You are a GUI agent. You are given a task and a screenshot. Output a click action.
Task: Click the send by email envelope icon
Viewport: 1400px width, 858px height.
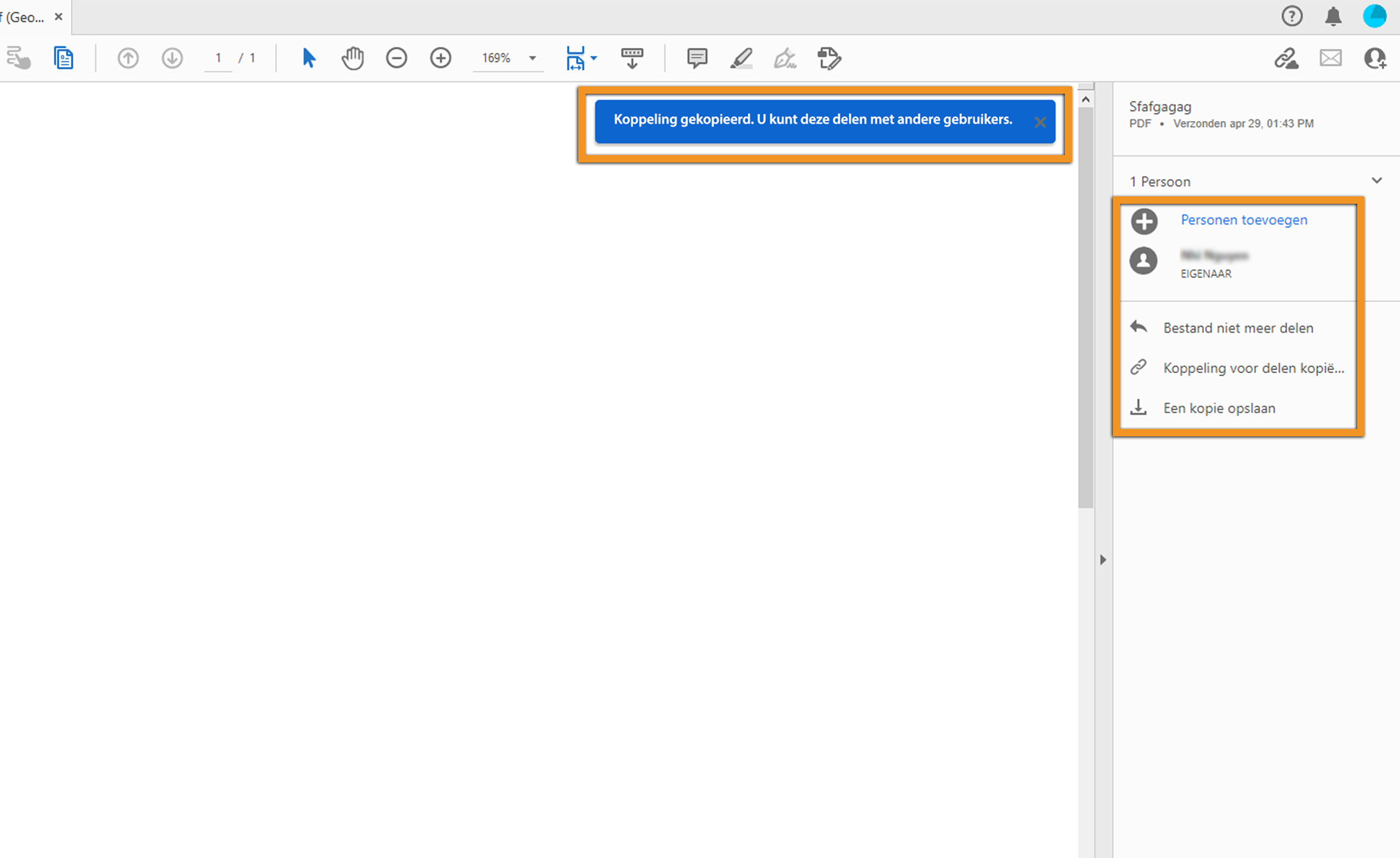pyautogui.click(x=1330, y=58)
